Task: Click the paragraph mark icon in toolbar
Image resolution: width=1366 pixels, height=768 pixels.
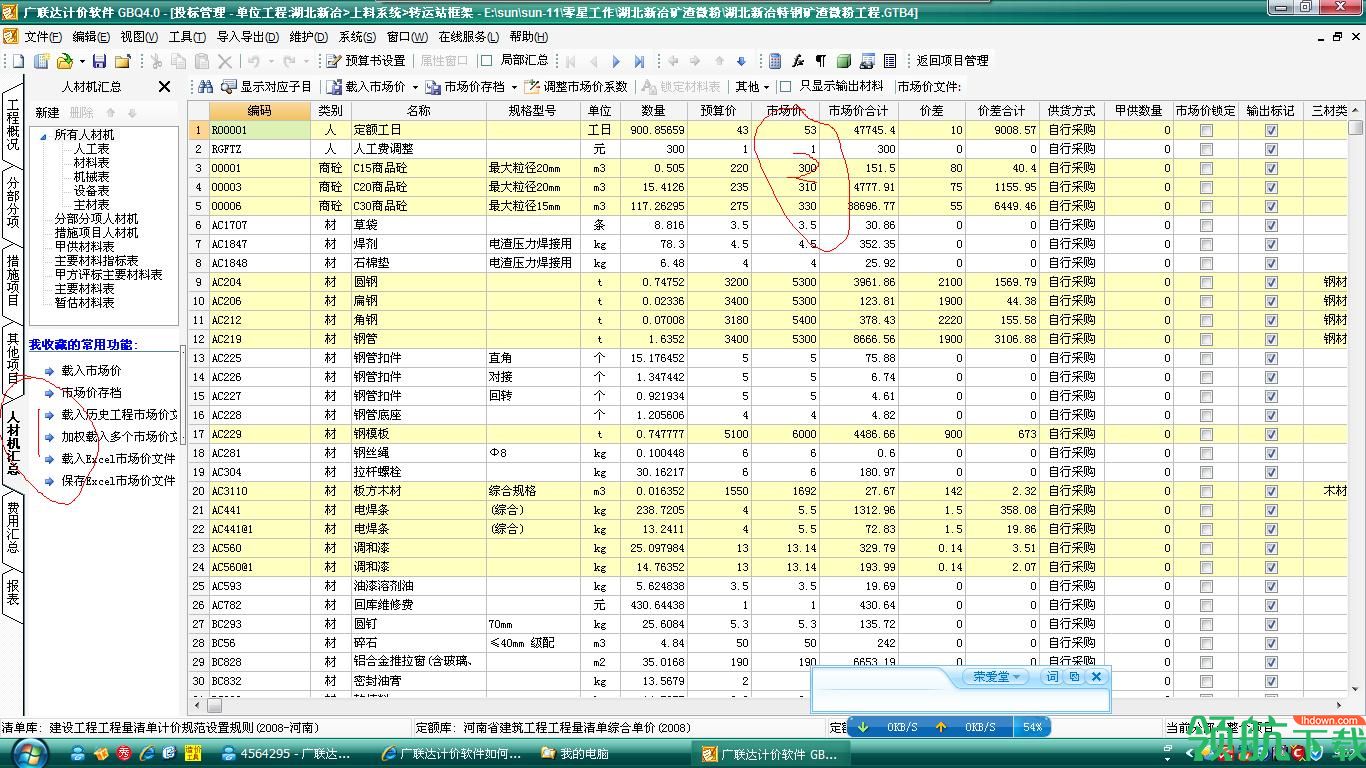Action: [821, 61]
